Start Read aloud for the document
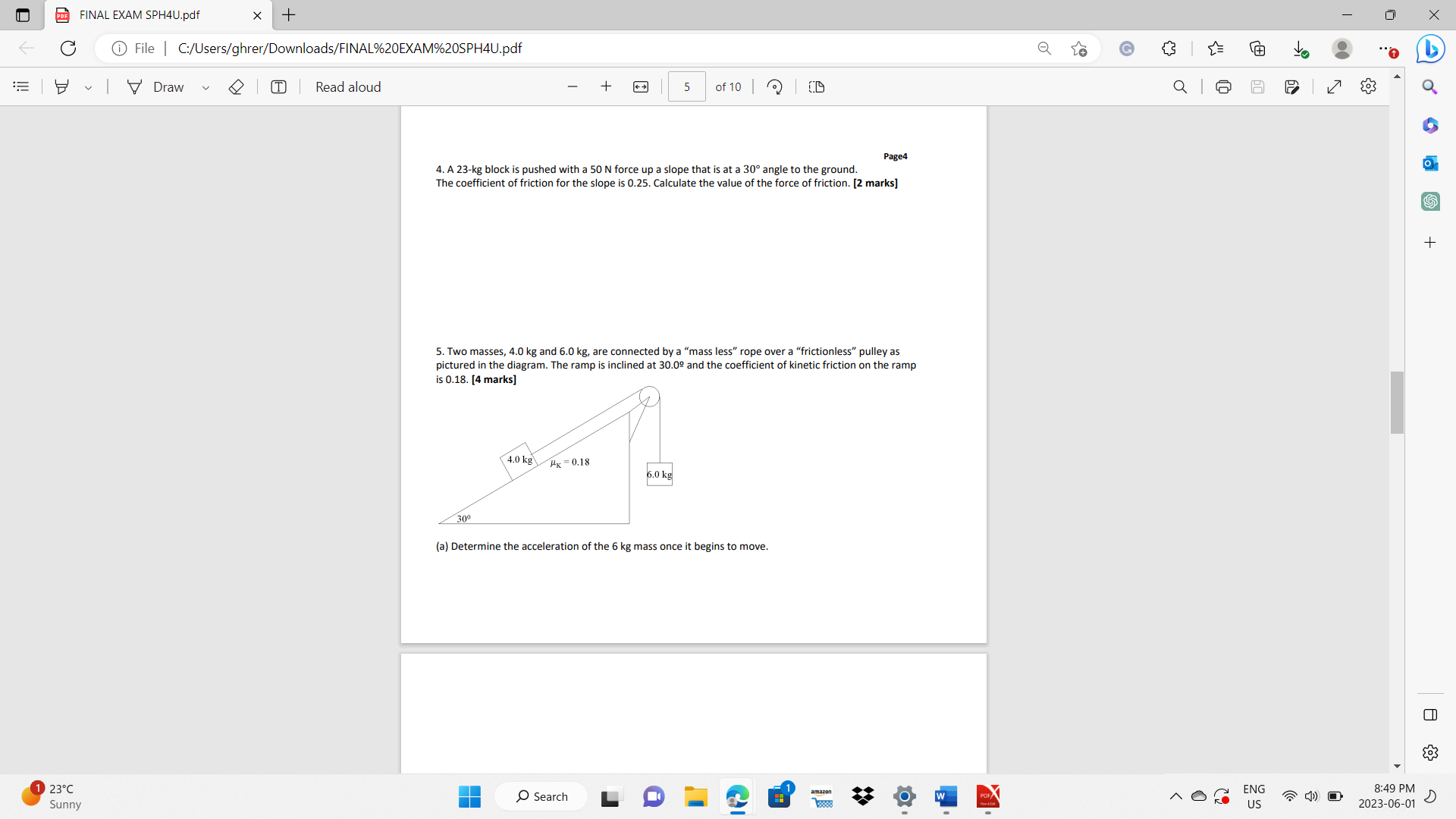Image resolution: width=1456 pixels, height=819 pixels. [x=348, y=86]
